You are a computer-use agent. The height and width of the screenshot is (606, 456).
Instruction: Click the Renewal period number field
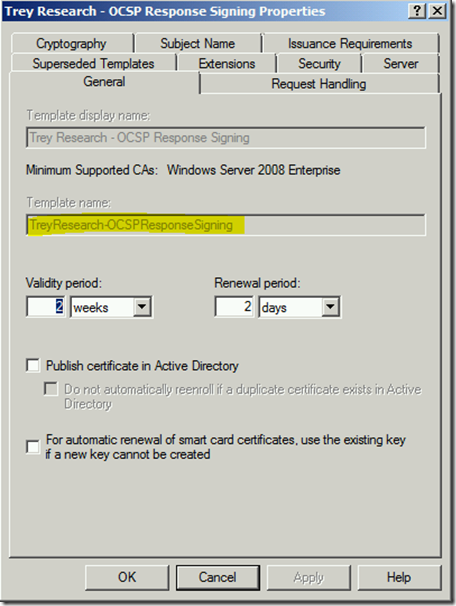tap(234, 307)
